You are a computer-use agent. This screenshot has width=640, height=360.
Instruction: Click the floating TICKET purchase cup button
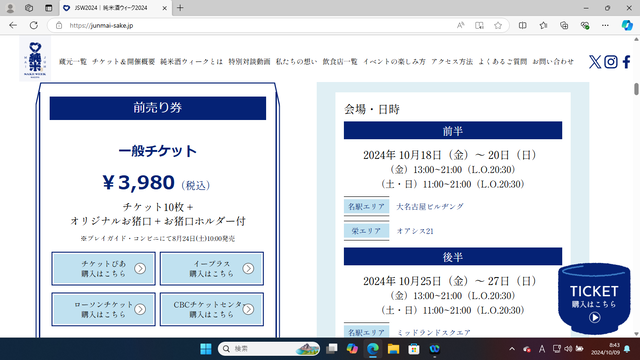594,299
